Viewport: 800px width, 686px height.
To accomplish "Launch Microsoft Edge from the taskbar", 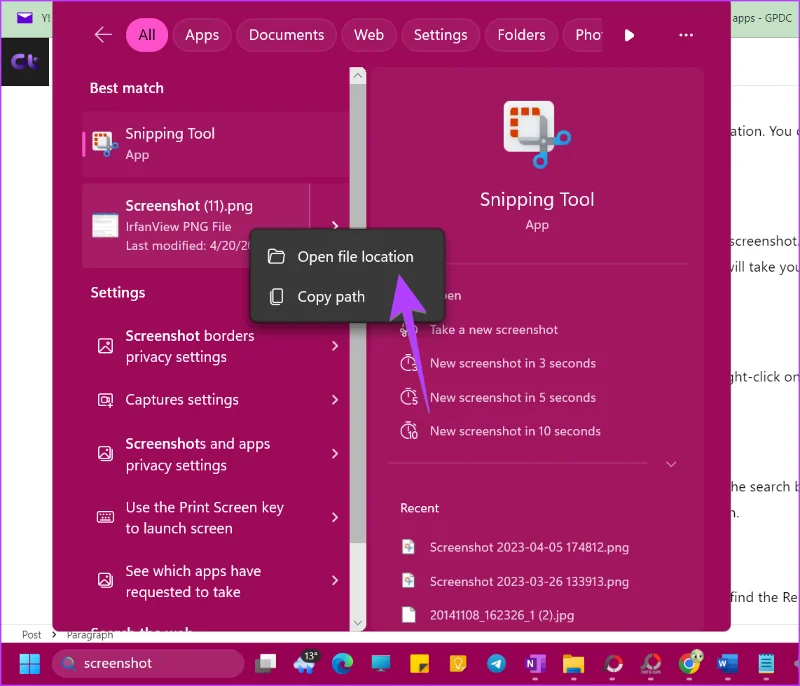I will [x=342, y=664].
